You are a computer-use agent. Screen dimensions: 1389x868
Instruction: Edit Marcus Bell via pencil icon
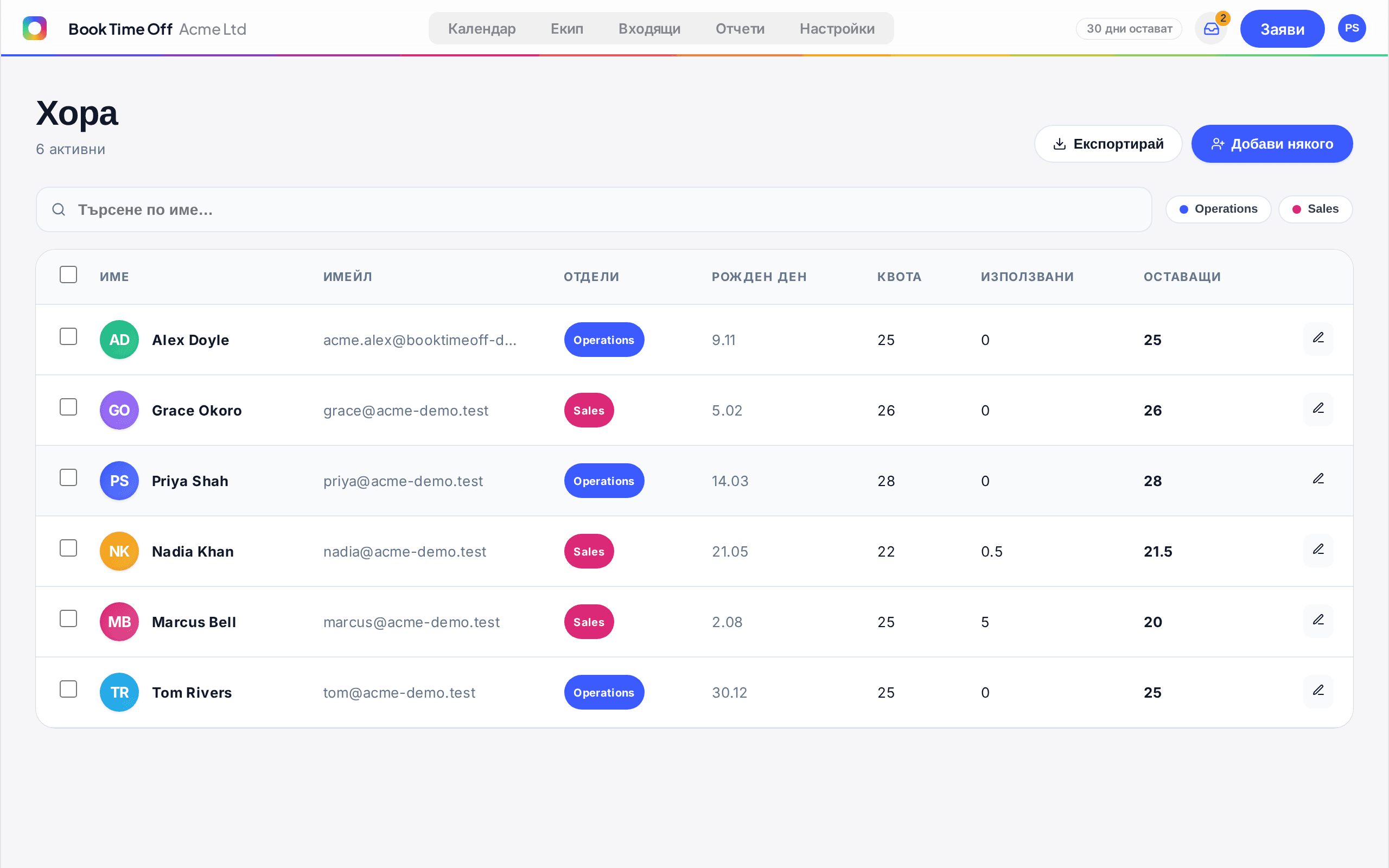click(x=1318, y=621)
